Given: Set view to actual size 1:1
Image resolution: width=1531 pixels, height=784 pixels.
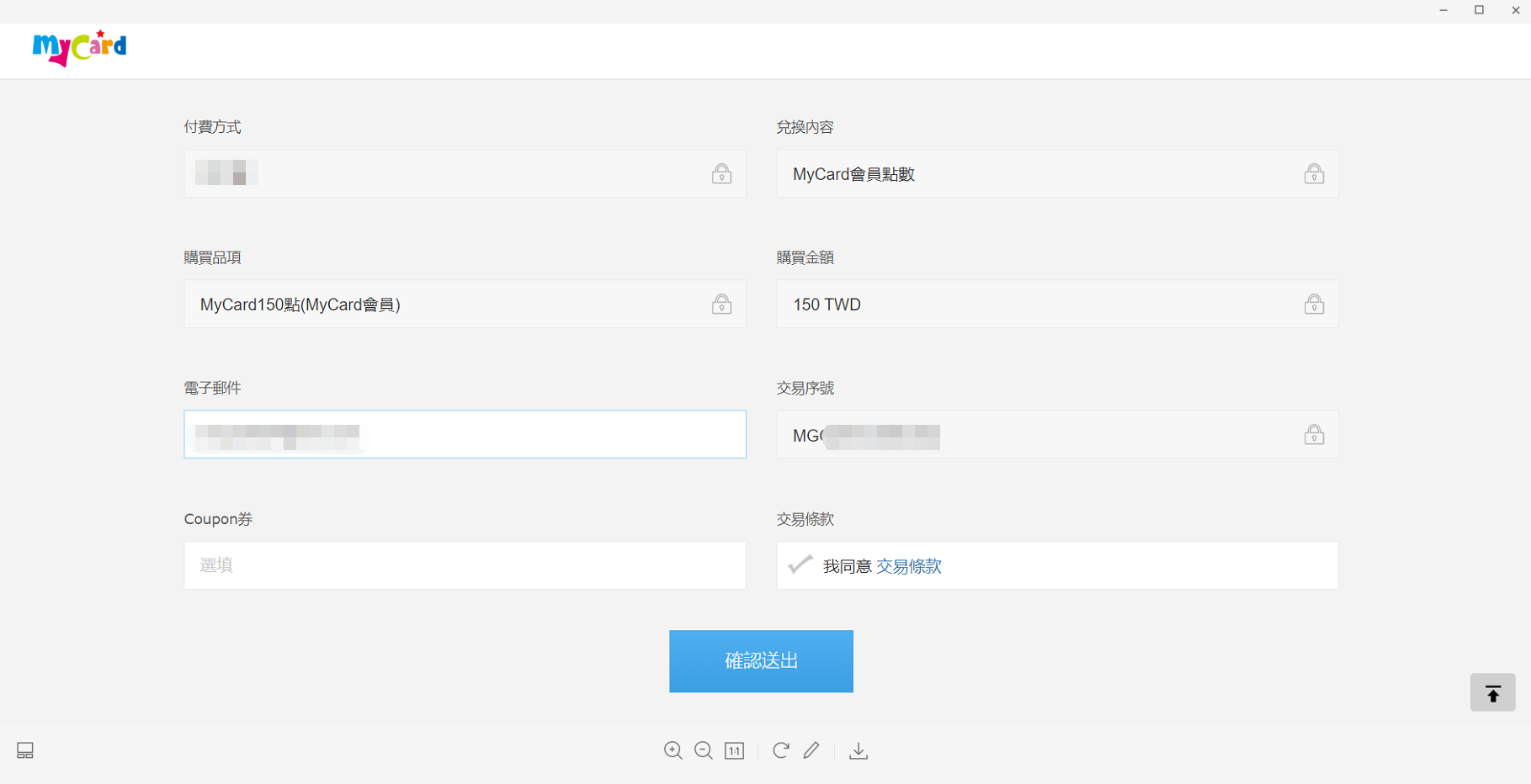Looking at the screenshot, I should coord(734,750).
